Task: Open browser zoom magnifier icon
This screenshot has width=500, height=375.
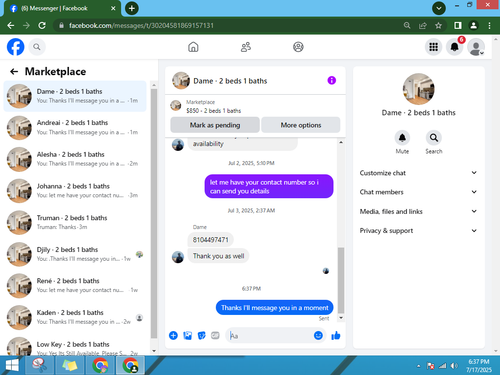Action: click(x=407, y=25)
